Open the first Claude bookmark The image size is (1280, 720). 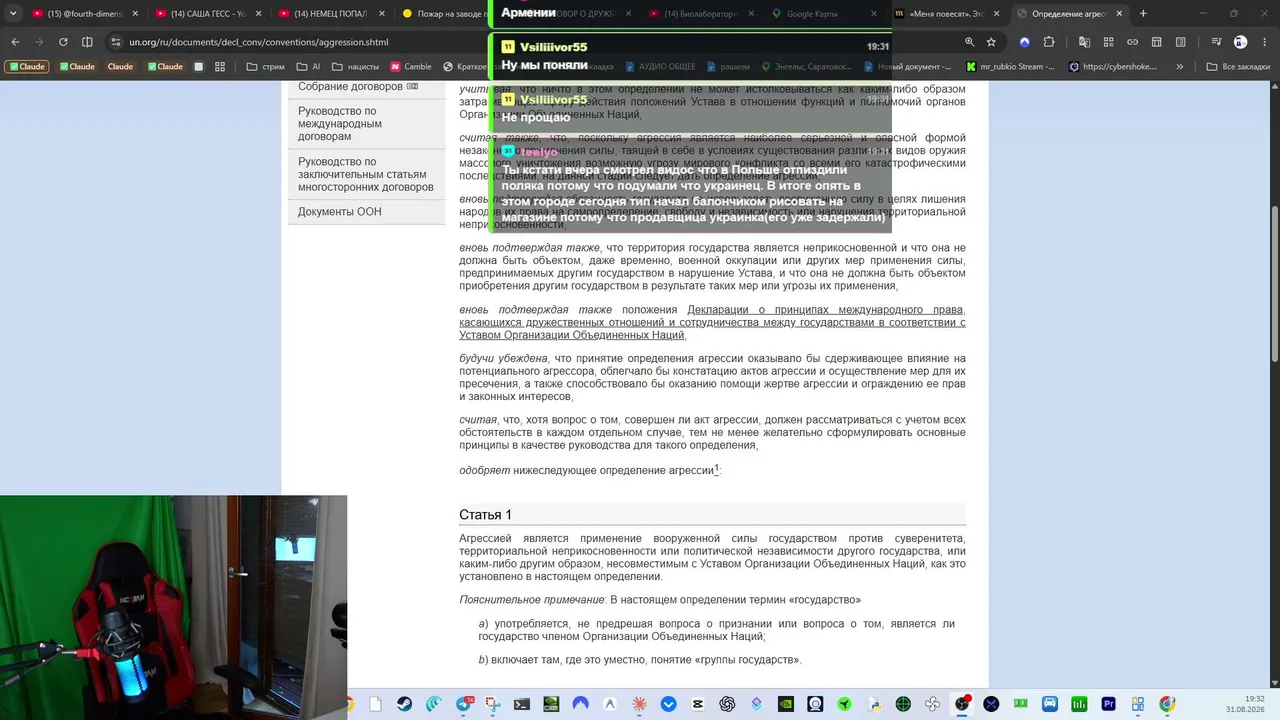27,67
